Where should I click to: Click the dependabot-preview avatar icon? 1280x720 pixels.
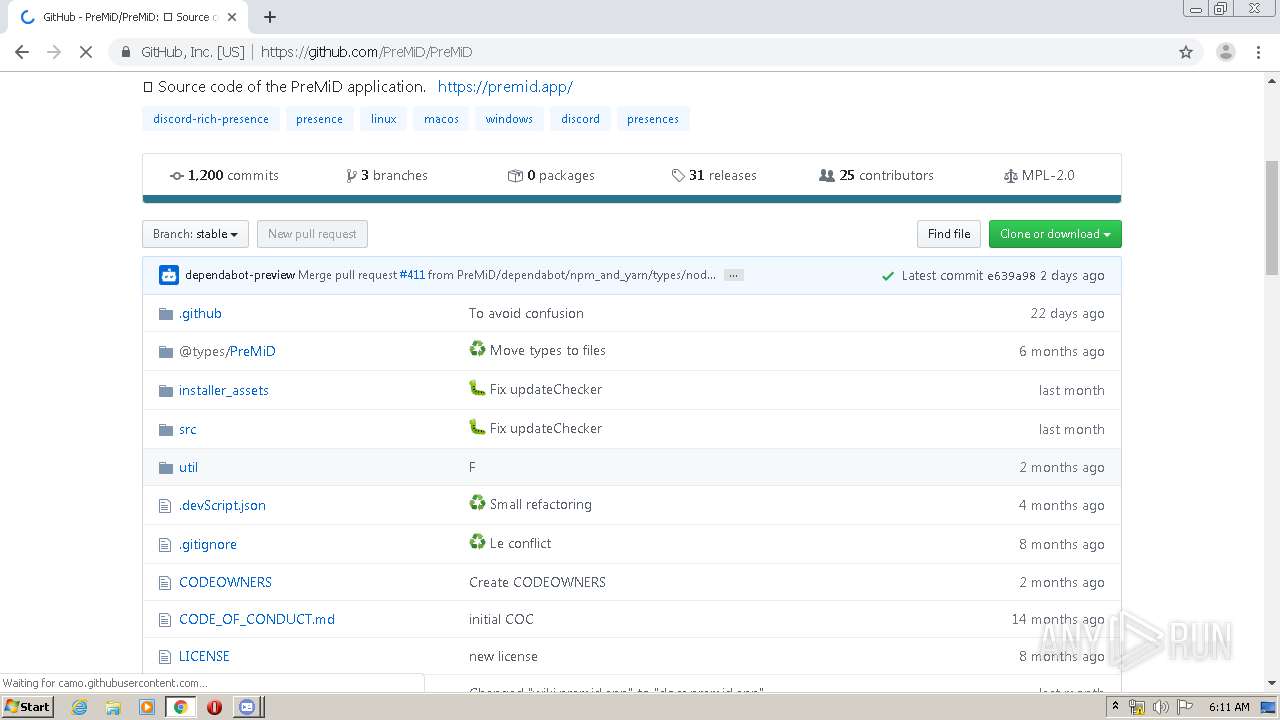(x=169, y=275)
